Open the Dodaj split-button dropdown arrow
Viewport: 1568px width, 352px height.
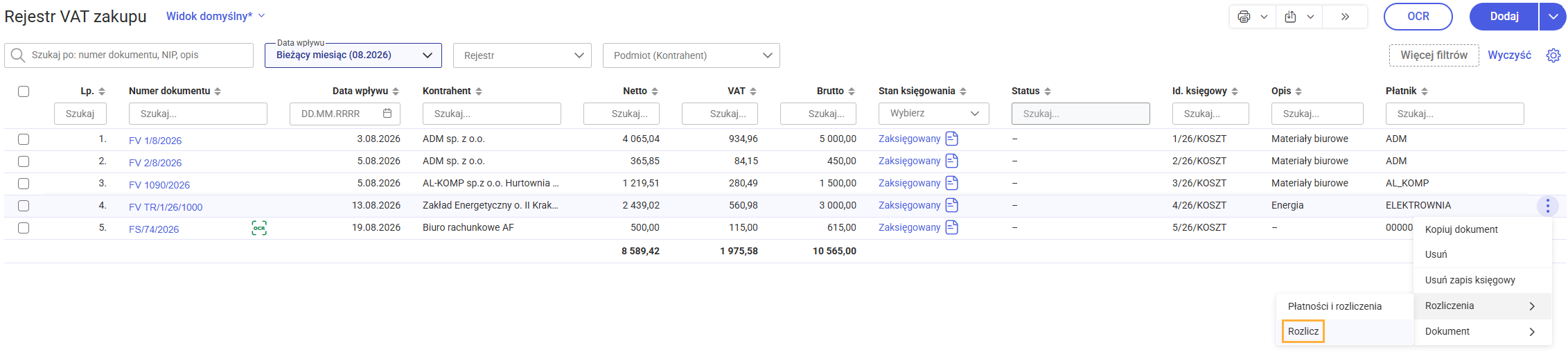pyautogui.click(x=1553, y=17)
